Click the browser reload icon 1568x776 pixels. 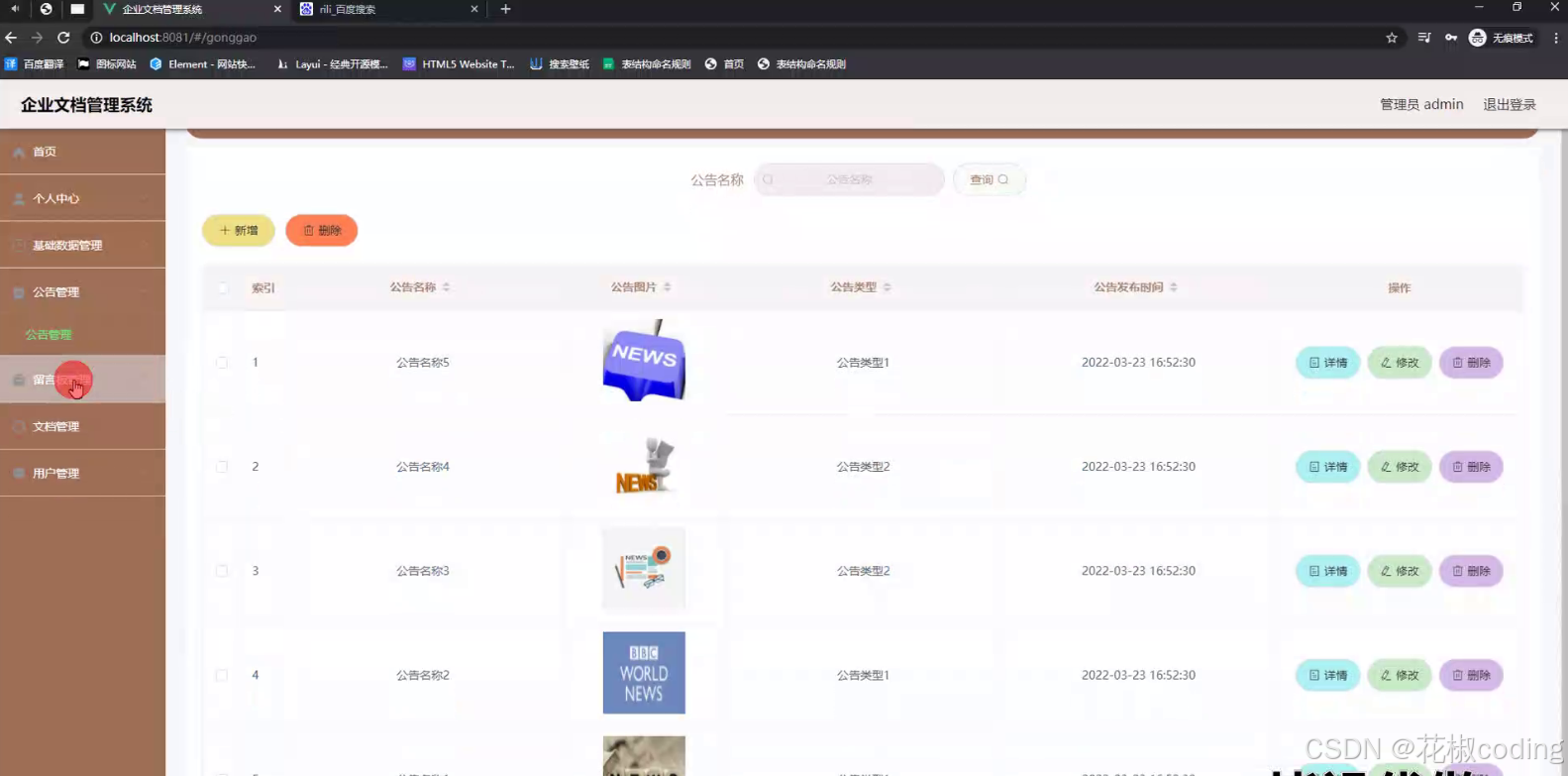63,38
